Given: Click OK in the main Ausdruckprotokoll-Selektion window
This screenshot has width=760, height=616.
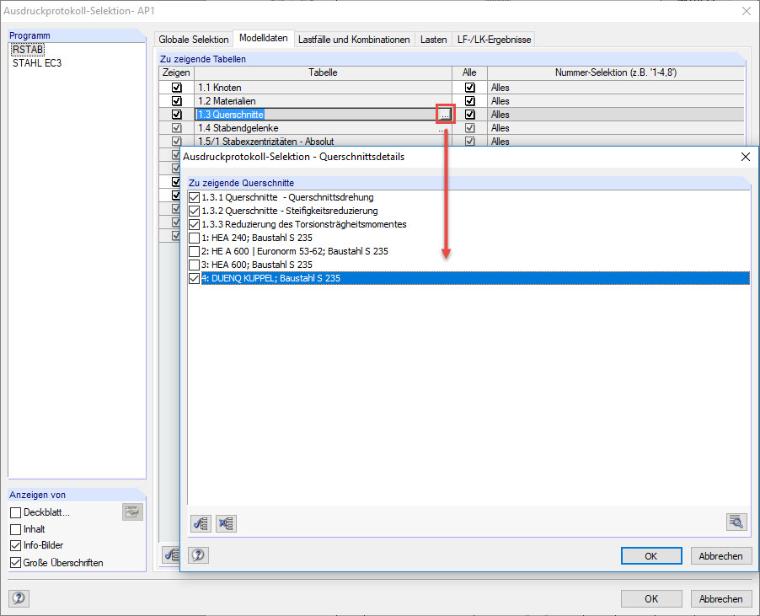Looking at the screenshot, I should point(651,599).
